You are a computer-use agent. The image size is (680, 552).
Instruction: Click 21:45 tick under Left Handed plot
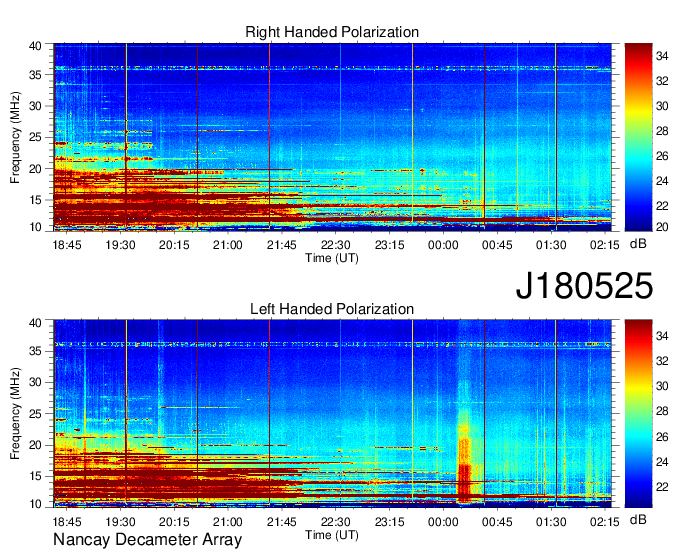pos(281,522)
